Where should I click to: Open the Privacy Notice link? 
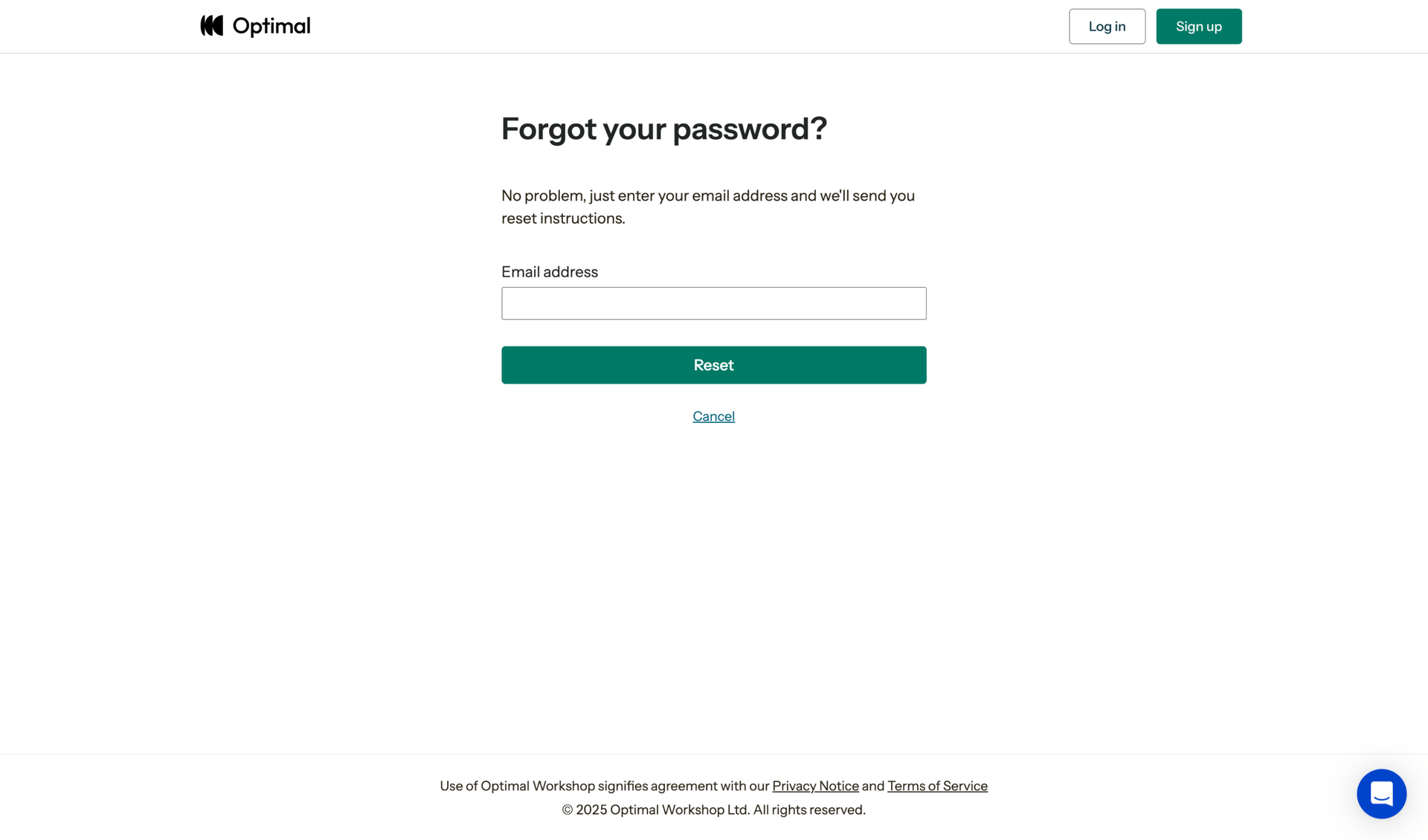coord(815,786)
